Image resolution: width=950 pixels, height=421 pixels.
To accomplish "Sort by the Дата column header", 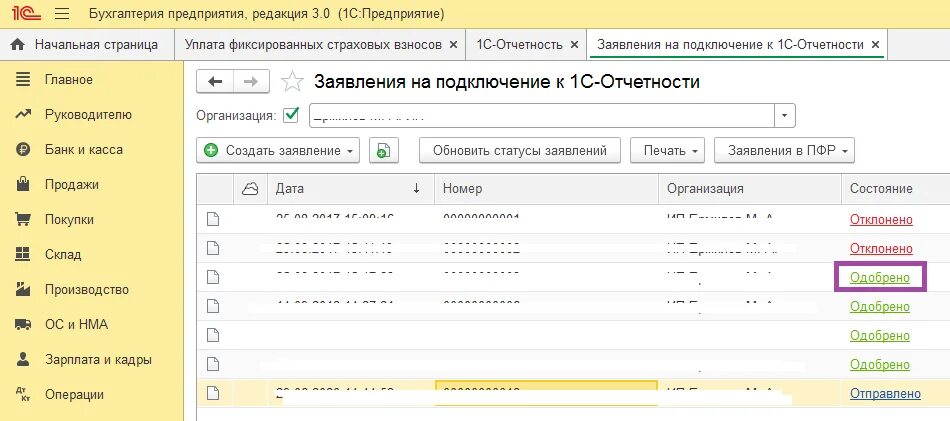I will 351,188.
